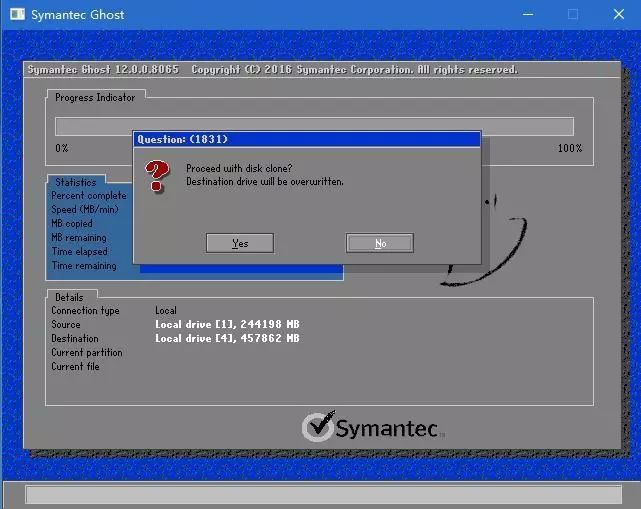Screen dimensions: 641x509
Task: Click the Details tab label
Action: pyautogui.click(x=69, y=297)
